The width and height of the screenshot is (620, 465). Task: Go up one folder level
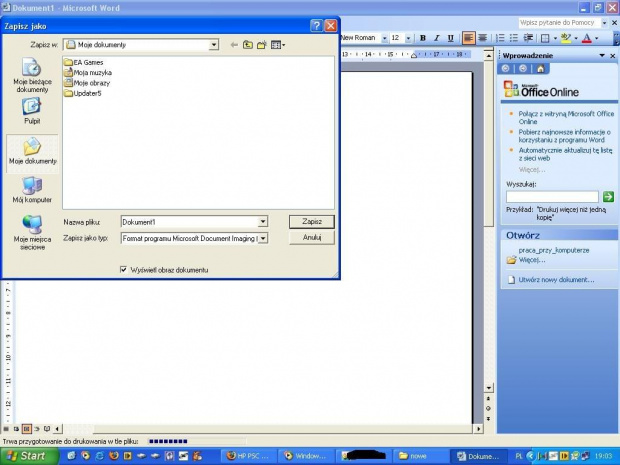pyautogui.click(x=248, y=45)
